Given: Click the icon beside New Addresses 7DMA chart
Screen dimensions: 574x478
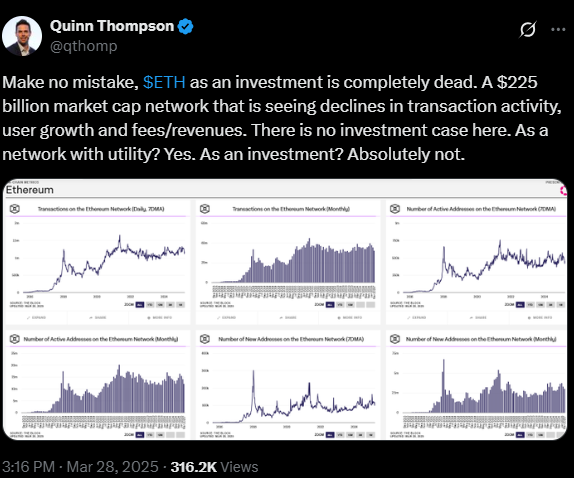Looking at the screenshot, I should point(205,339).
